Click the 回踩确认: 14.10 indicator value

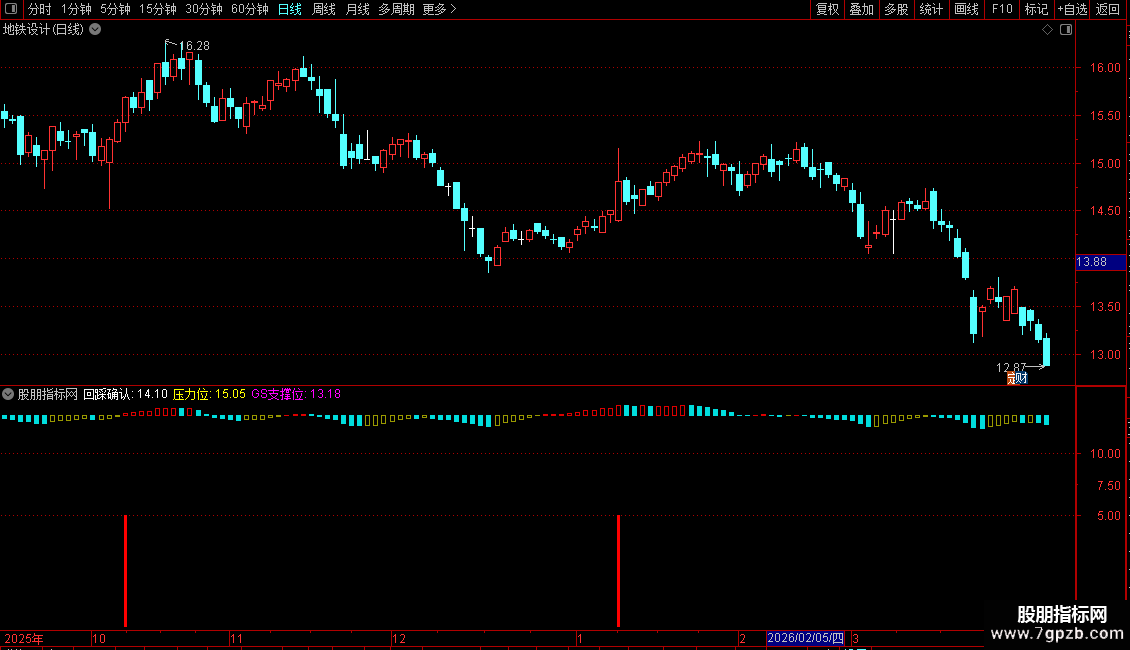click(x=125, y=394)
